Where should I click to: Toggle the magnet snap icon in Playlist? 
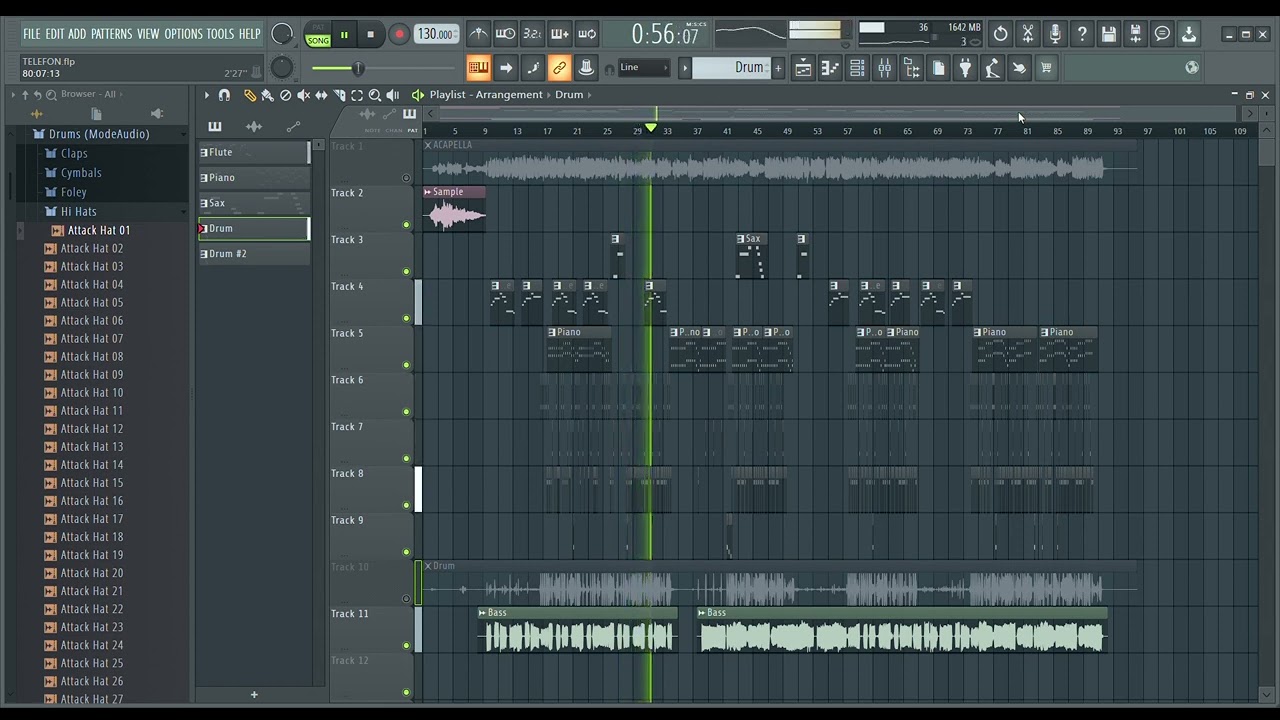(224, 95)
